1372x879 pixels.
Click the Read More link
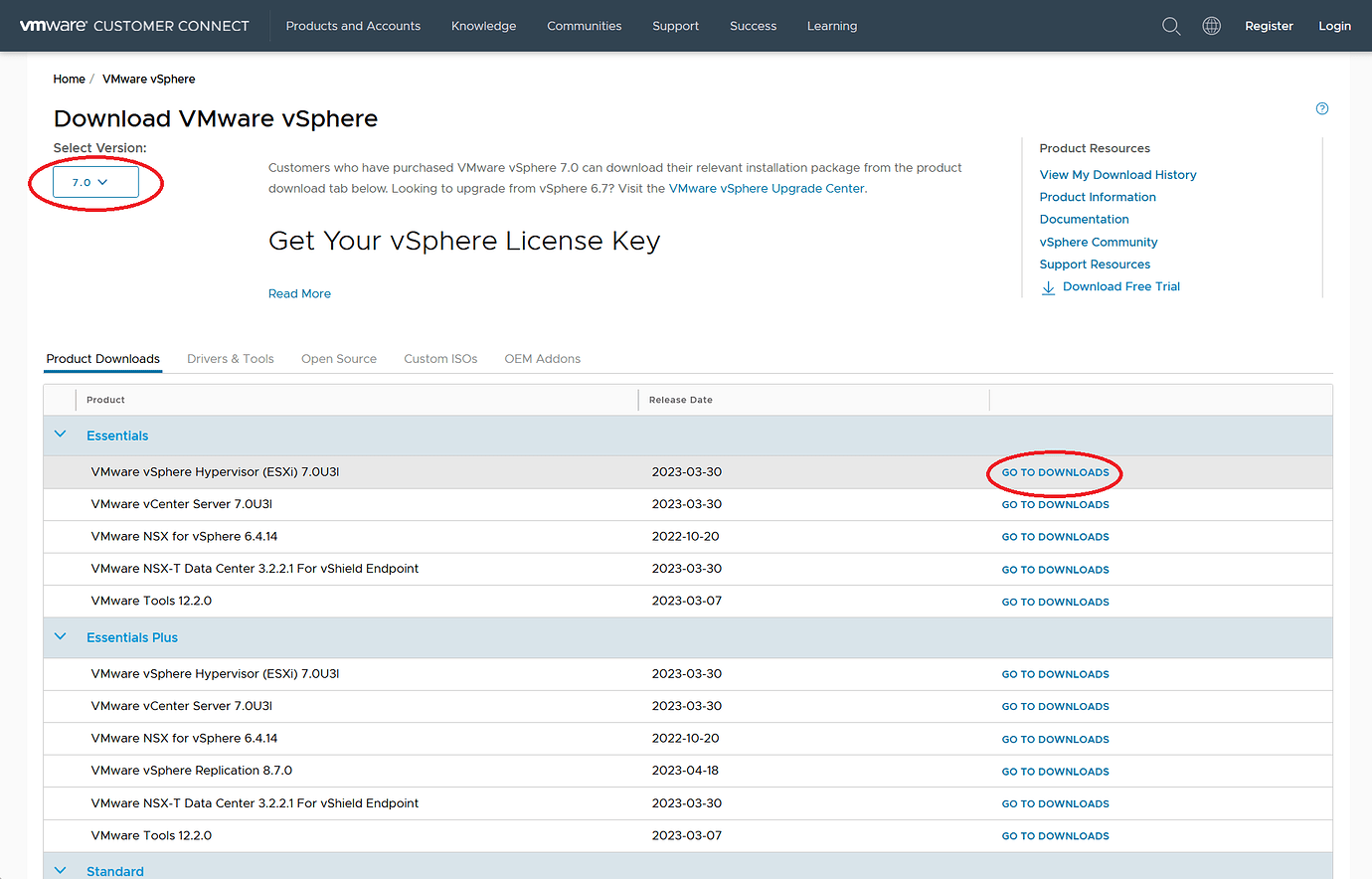(x=299, y=293)
